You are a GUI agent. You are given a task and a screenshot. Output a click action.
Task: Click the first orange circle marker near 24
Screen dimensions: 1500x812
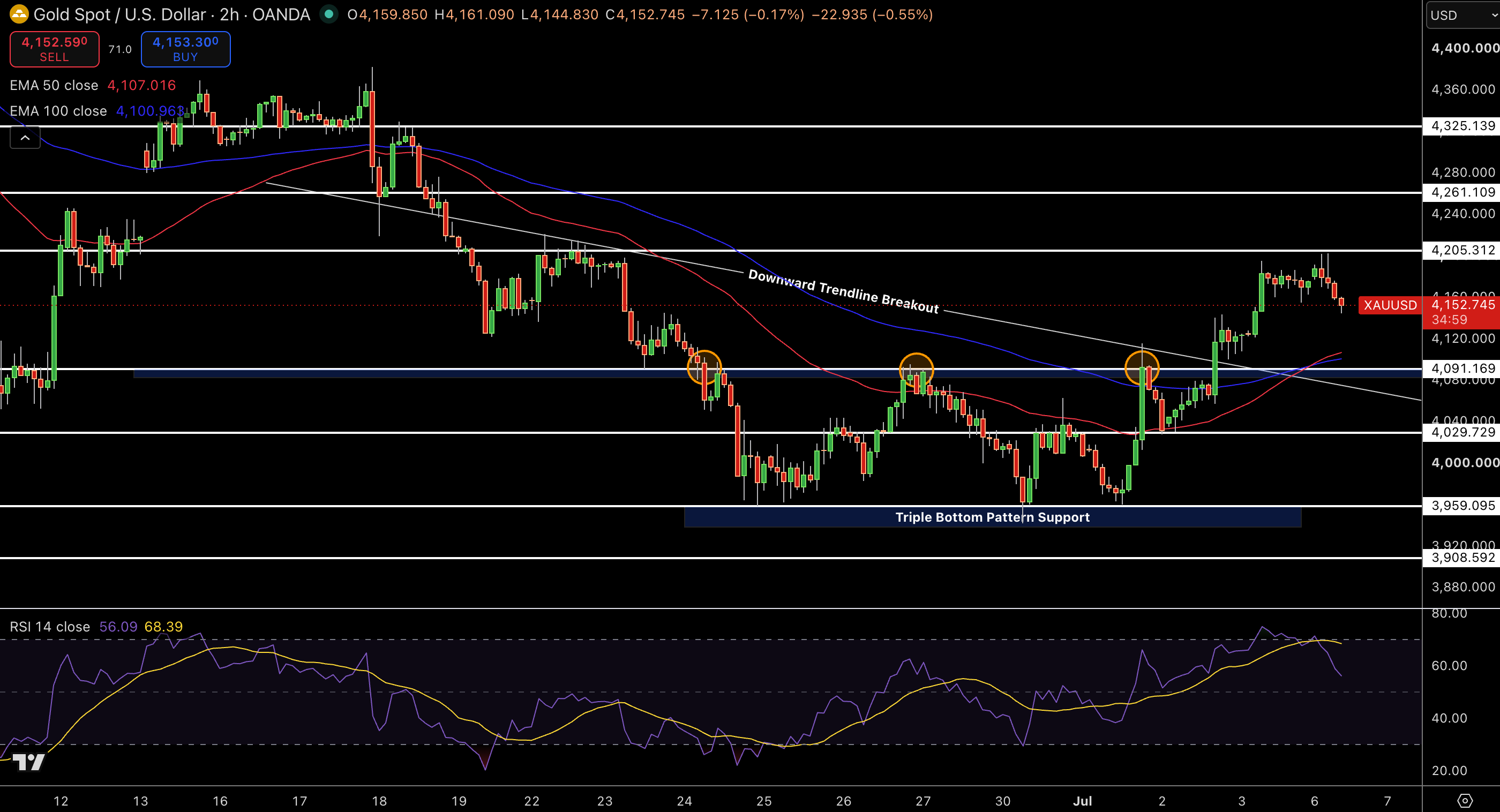704,367
